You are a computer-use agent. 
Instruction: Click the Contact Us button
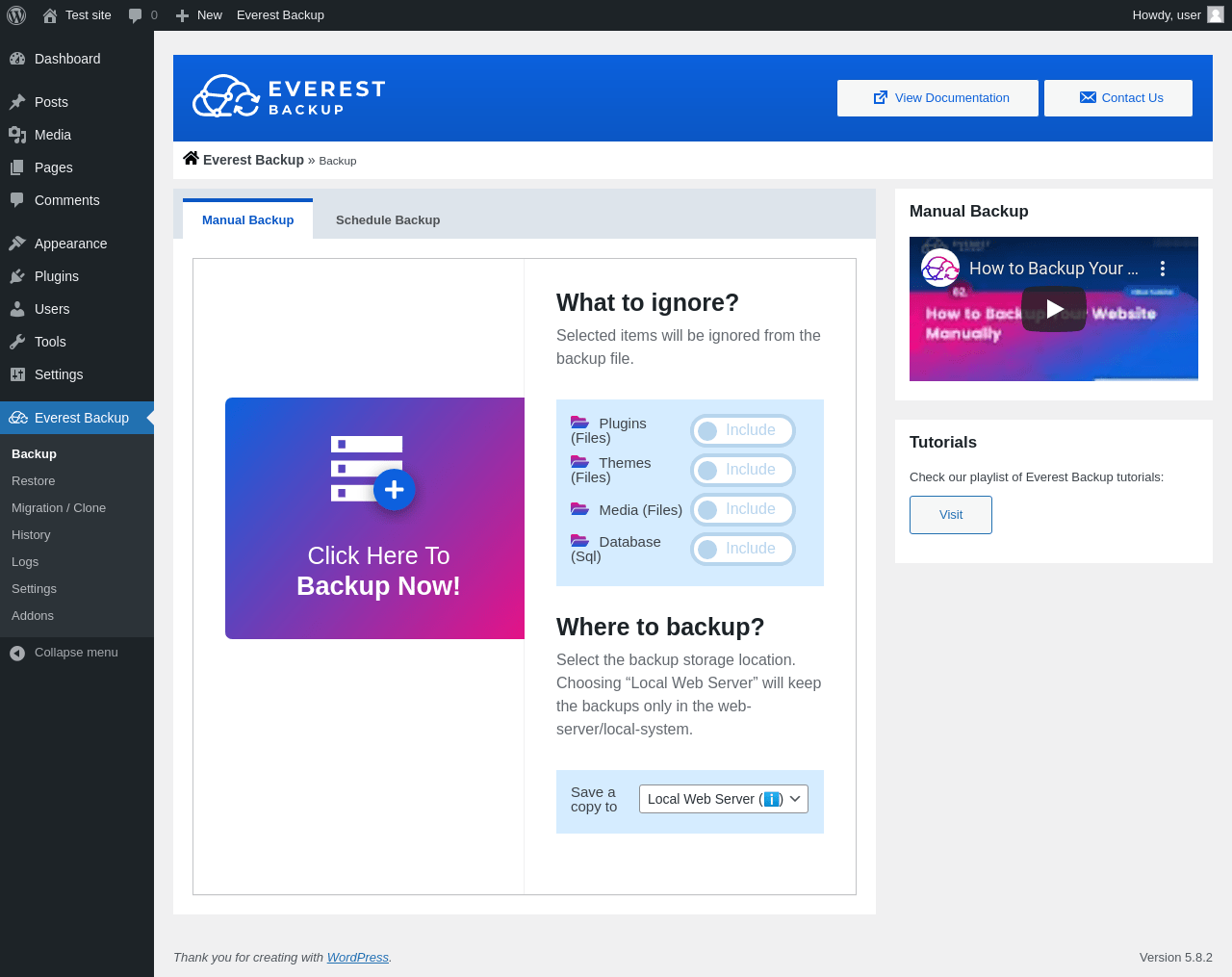[x=1118, y=98]
